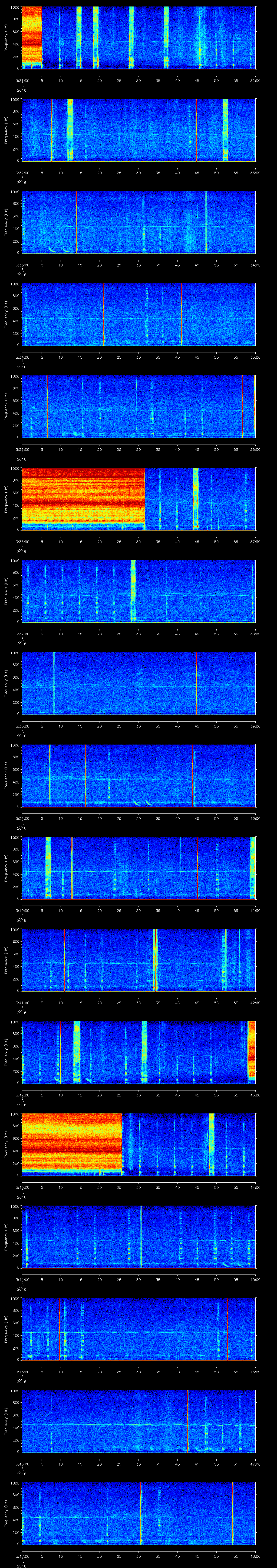This screenshot has width=277, height=1568.
Task: Select the spectrogram panel starting at 3:32:00
Action: click(x=138, y=130)
